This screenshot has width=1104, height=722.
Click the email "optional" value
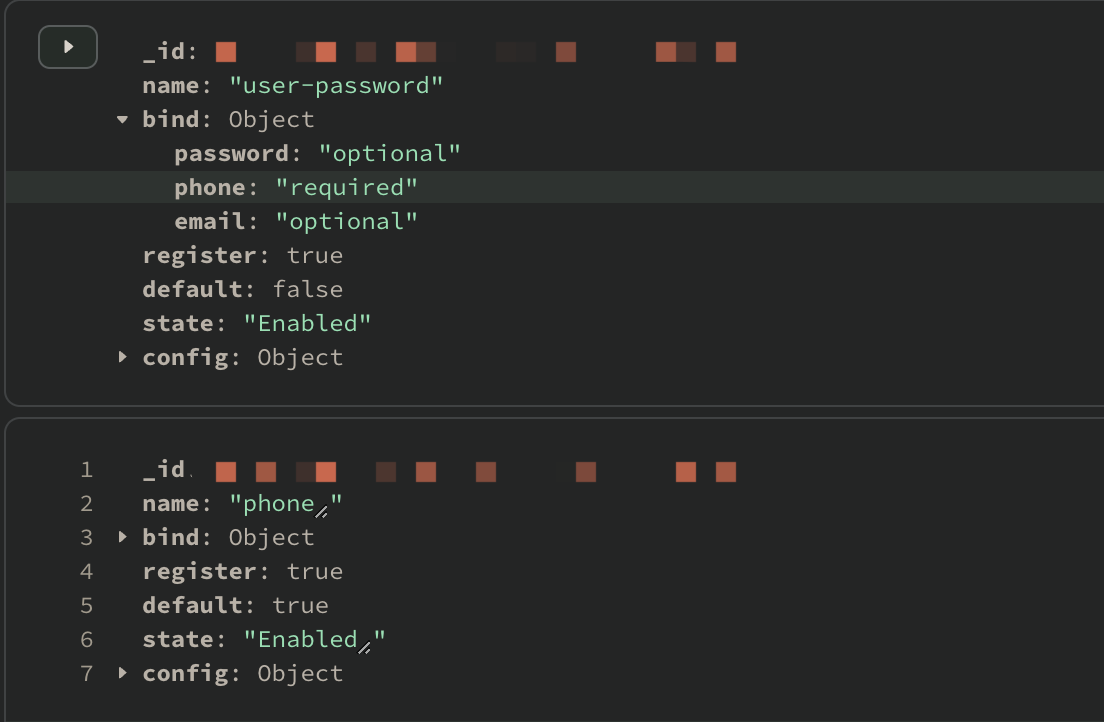pyautogui.click(x=346, y=221)
